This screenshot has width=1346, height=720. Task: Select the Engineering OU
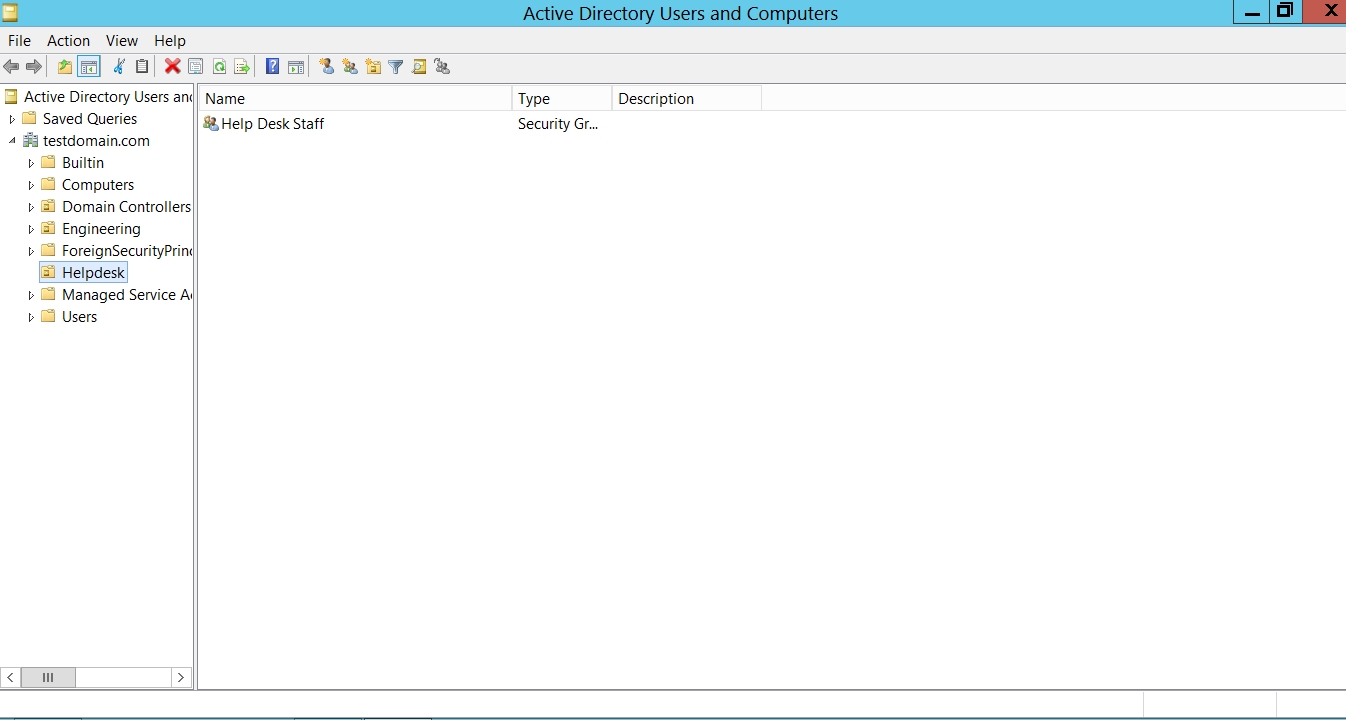pos(101,229)
